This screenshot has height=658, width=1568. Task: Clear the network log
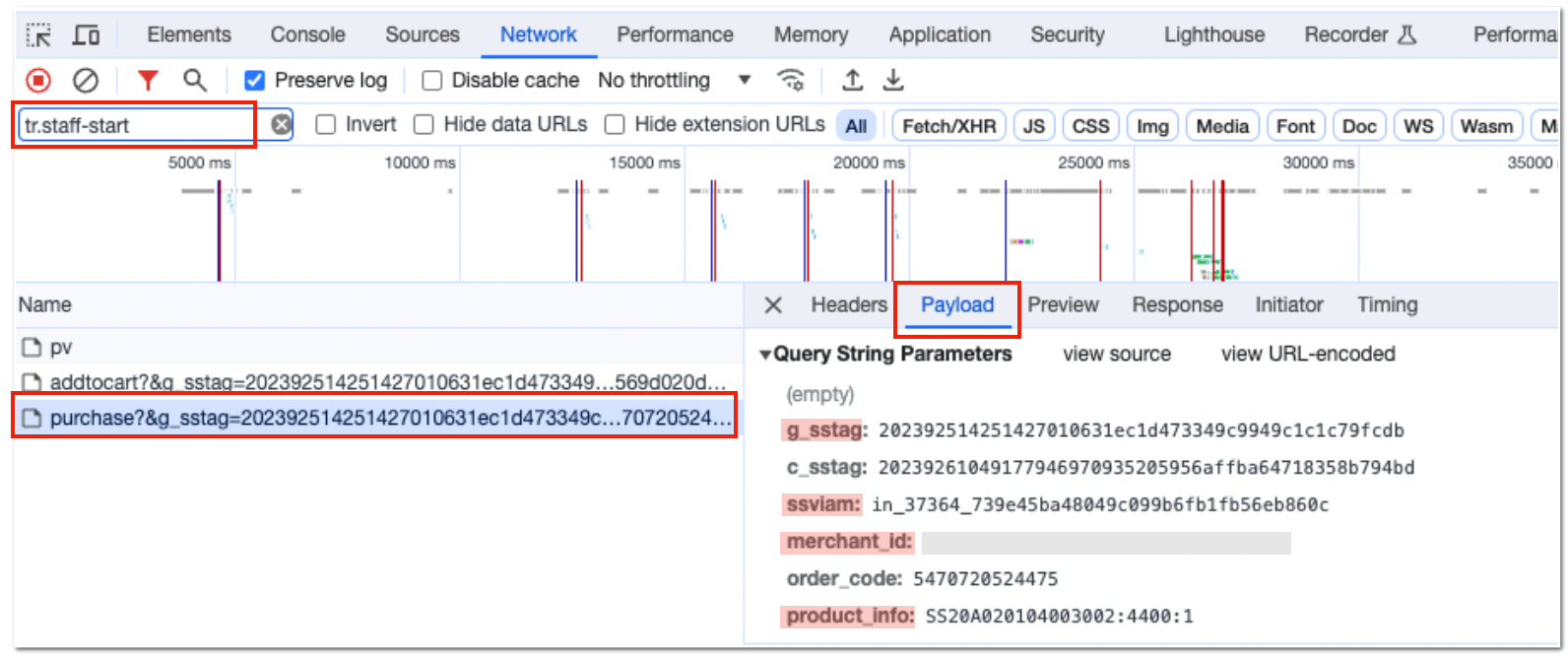87,81
